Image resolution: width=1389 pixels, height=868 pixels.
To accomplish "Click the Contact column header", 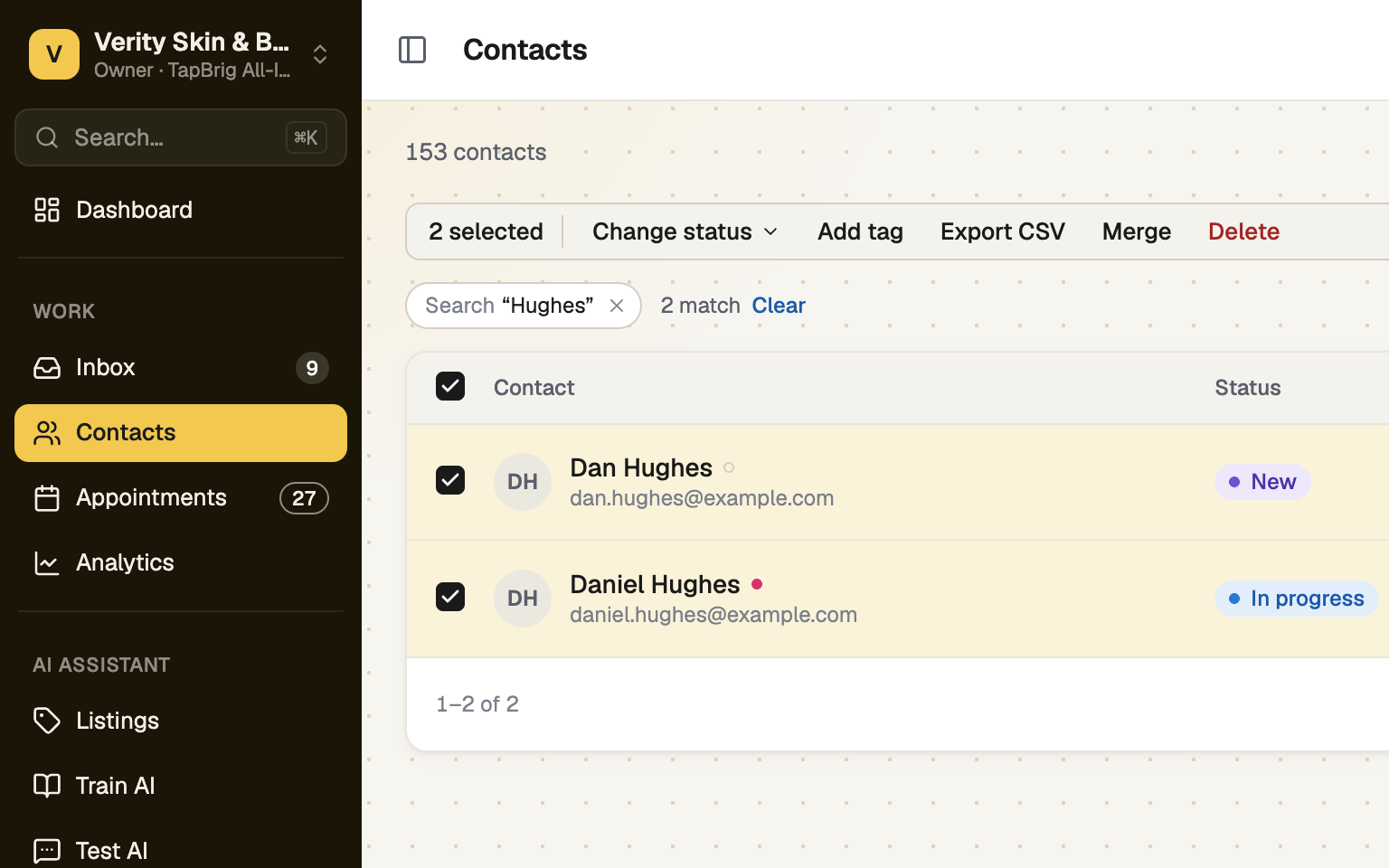I will [x=534, y=388].
